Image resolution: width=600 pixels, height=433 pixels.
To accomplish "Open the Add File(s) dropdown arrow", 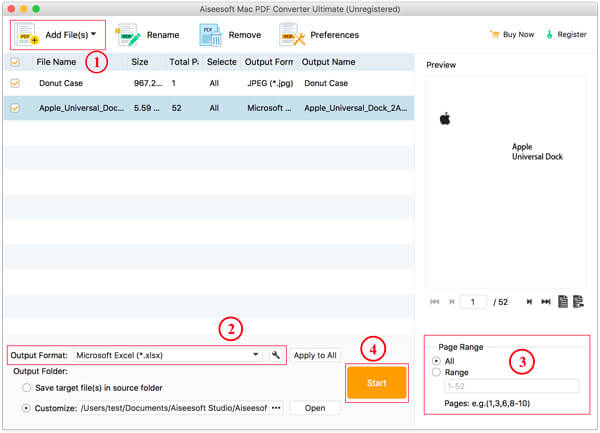I will coord(93,34).
